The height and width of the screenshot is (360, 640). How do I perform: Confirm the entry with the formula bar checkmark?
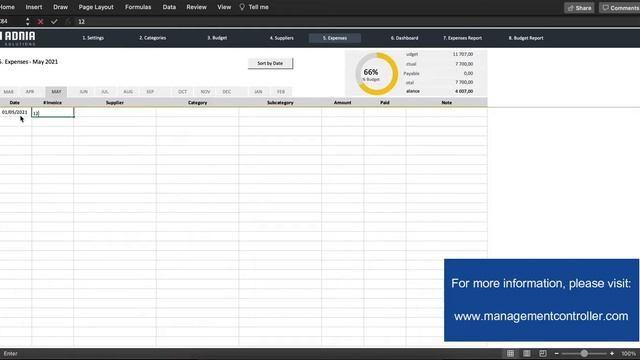[54, 22]
